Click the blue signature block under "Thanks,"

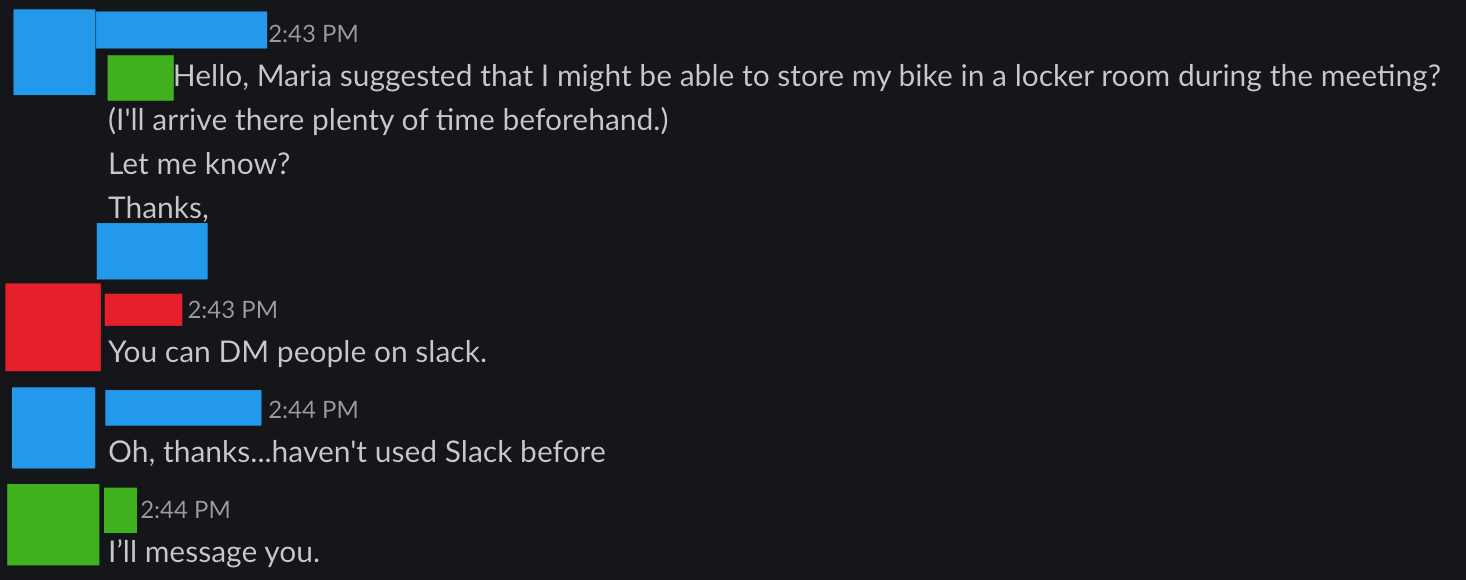pos(152,251)
